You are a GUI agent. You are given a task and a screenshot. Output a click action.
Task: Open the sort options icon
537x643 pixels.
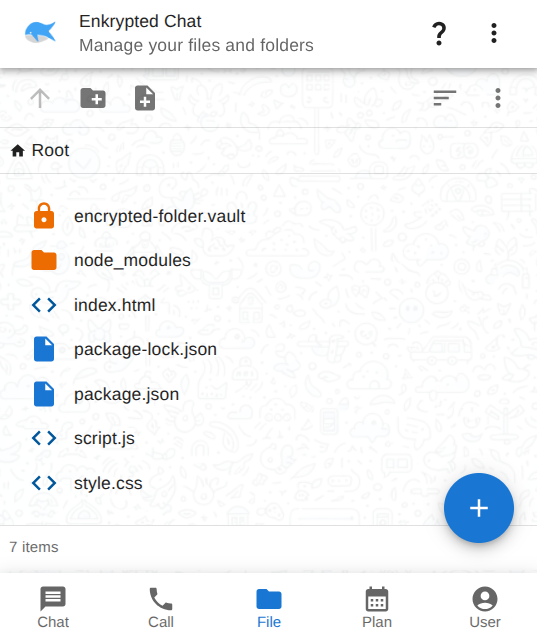tap(445, 98)
